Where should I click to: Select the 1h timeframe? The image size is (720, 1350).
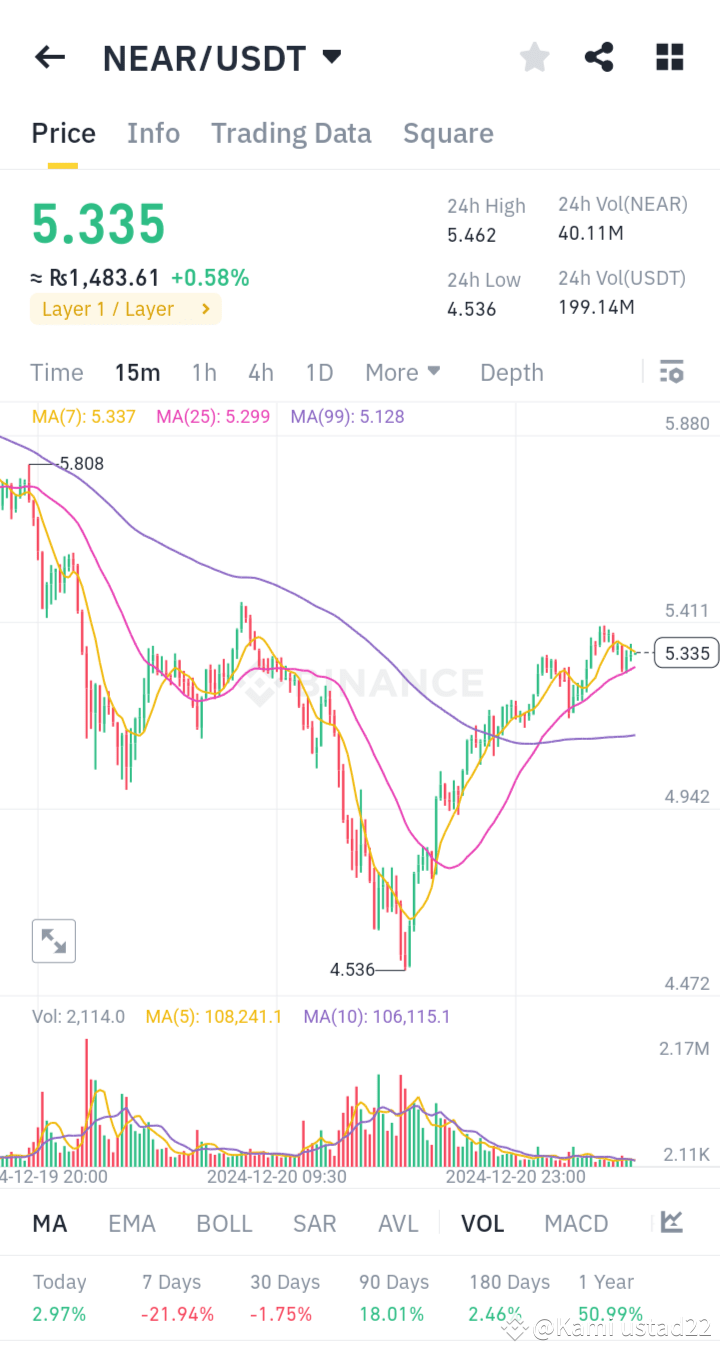click(203, 371)
